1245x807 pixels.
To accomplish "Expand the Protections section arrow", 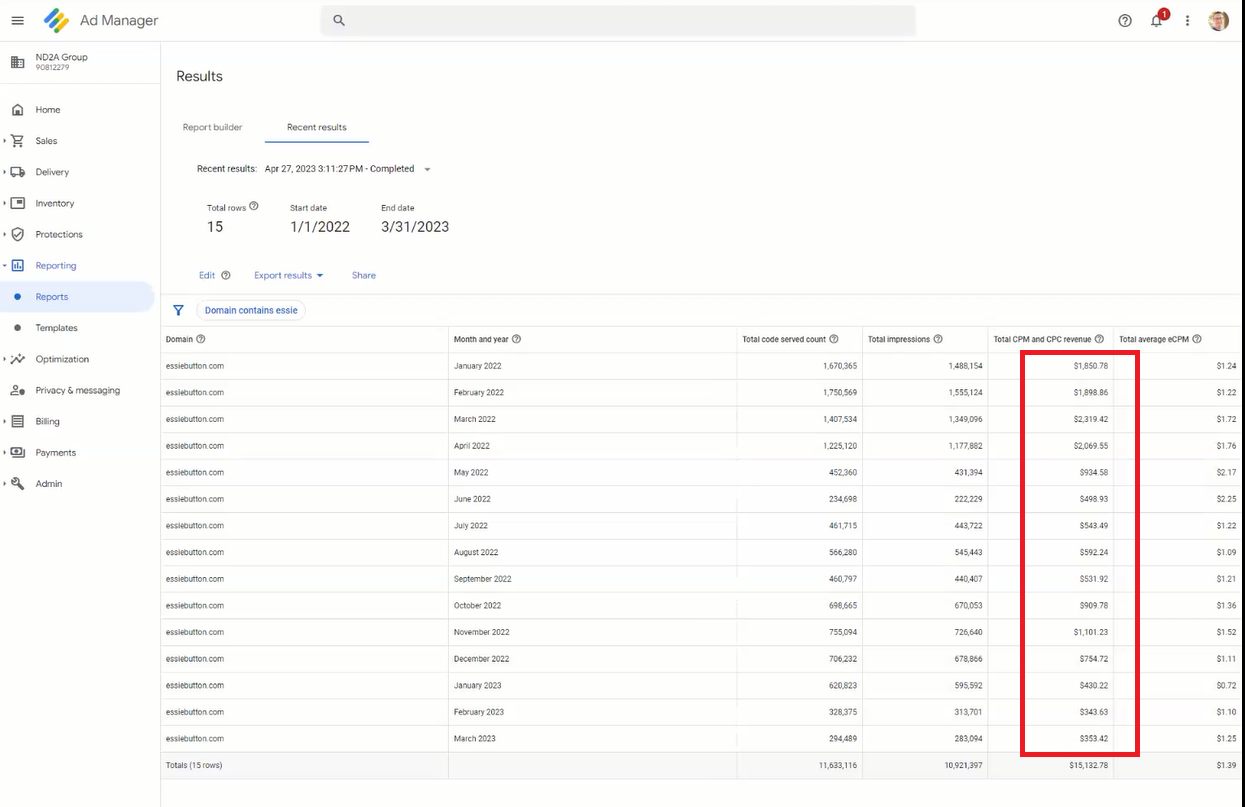I will click(x=5, y=234).
